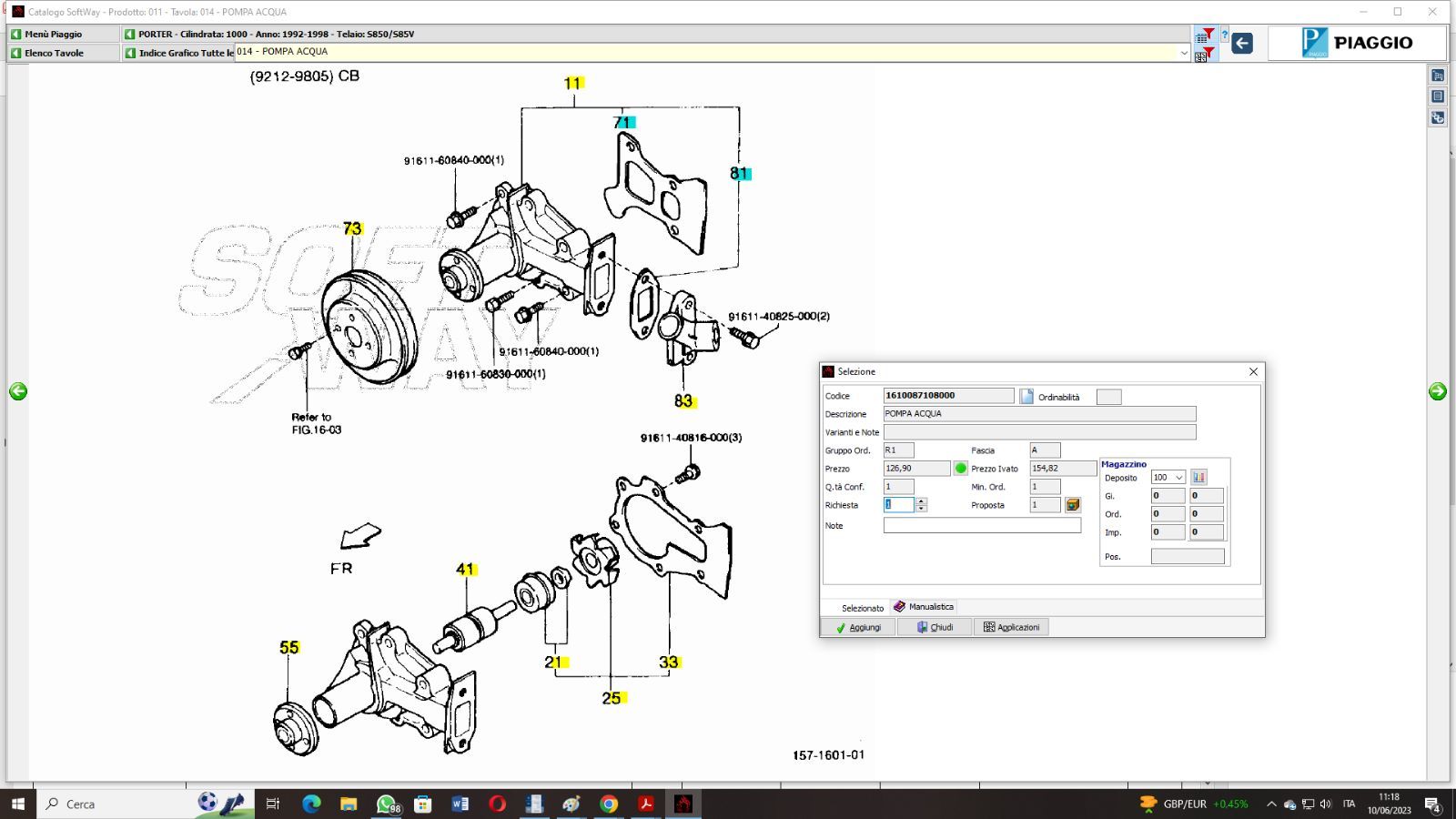The width and height of the screenshot is (1456, 819).
Task: Expand the 014 - POMPA ACQUA table dropdown
Action: (1183, 53)
